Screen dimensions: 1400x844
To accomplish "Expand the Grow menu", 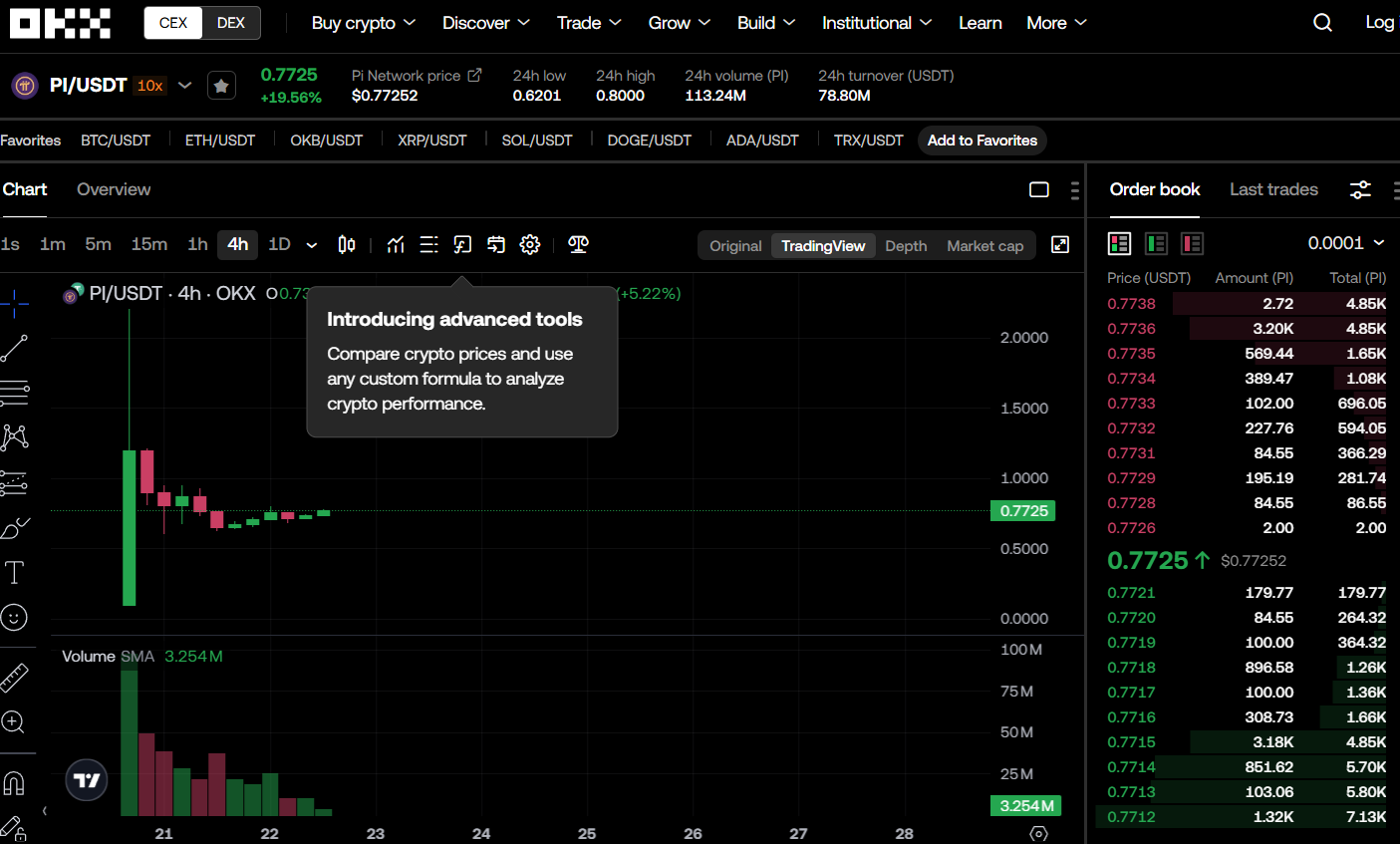I will click(680, 23).
